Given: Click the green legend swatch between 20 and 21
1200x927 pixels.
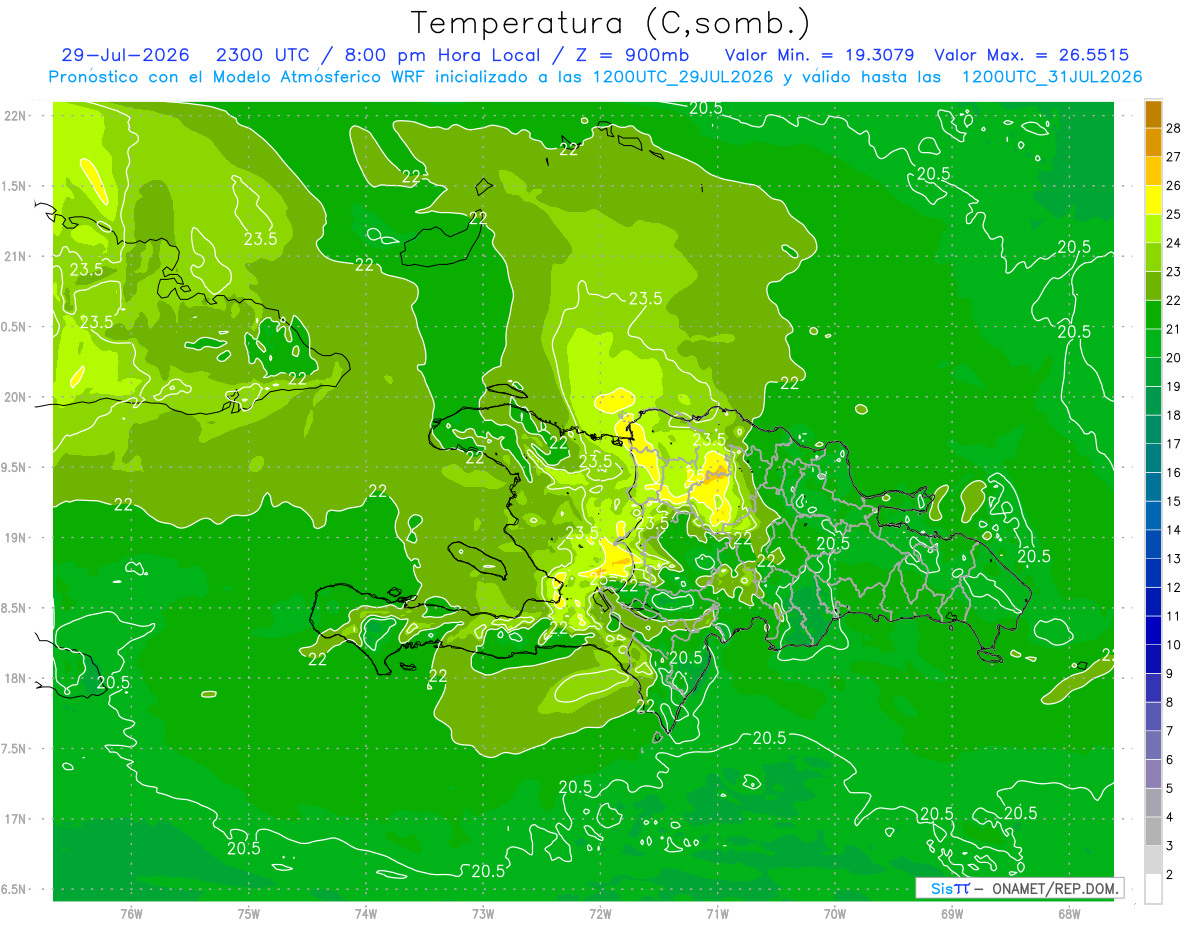Looking at the screenshot, I should (1153, 343).
